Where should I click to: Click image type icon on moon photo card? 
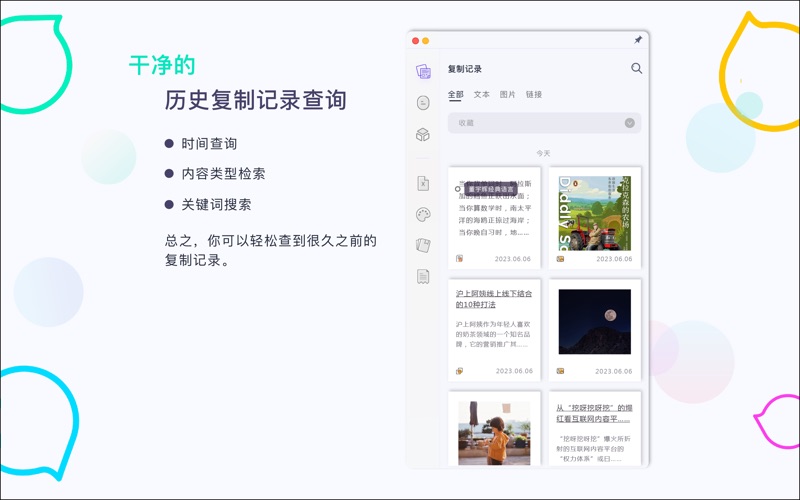click(560, 371)
